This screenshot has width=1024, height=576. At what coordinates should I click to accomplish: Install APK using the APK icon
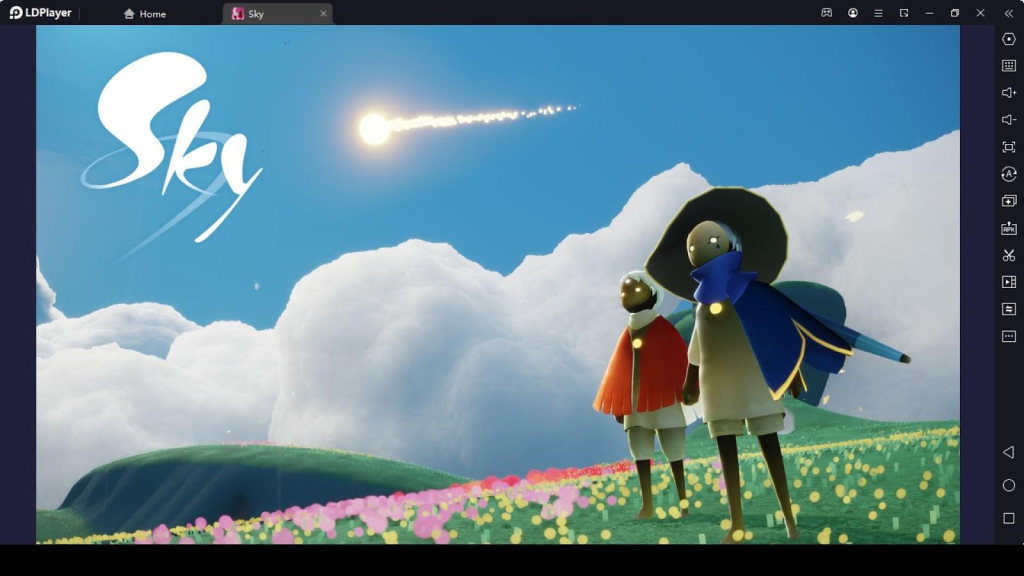tap(1008, 228)
